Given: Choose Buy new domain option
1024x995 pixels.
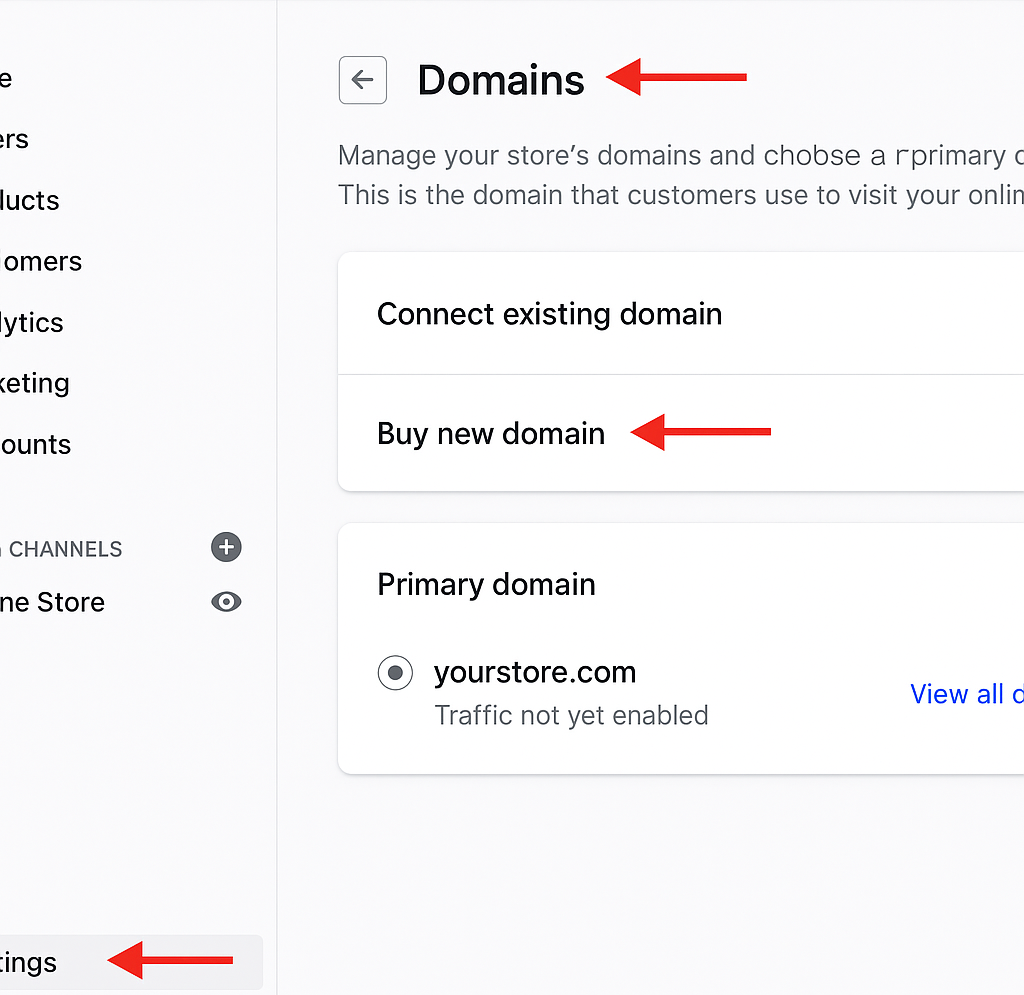Looking at the screenshot, I should 491,434.
